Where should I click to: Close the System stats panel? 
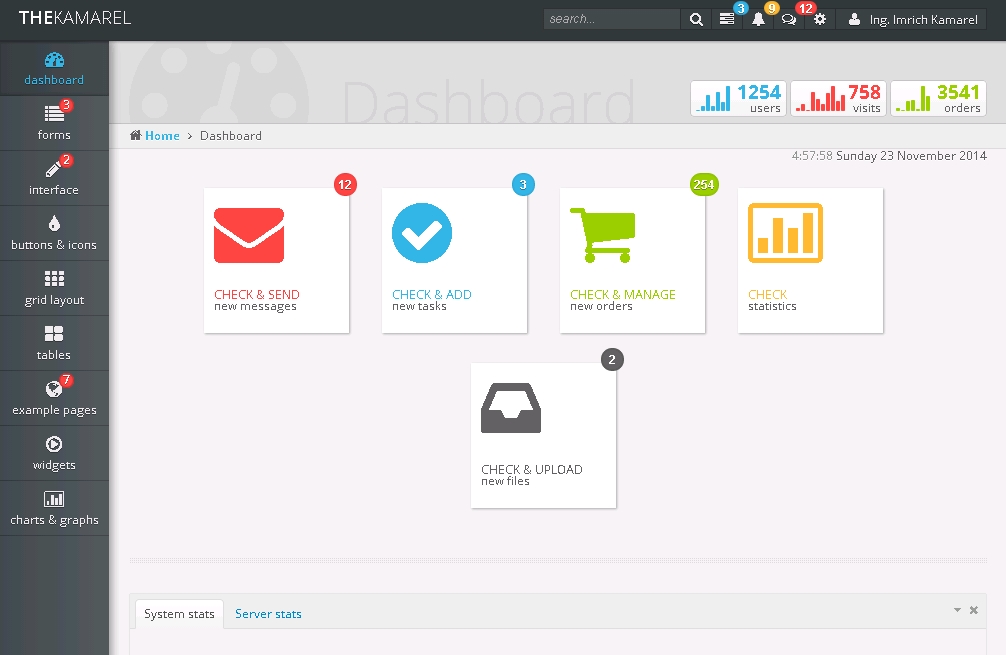[974, 610]
